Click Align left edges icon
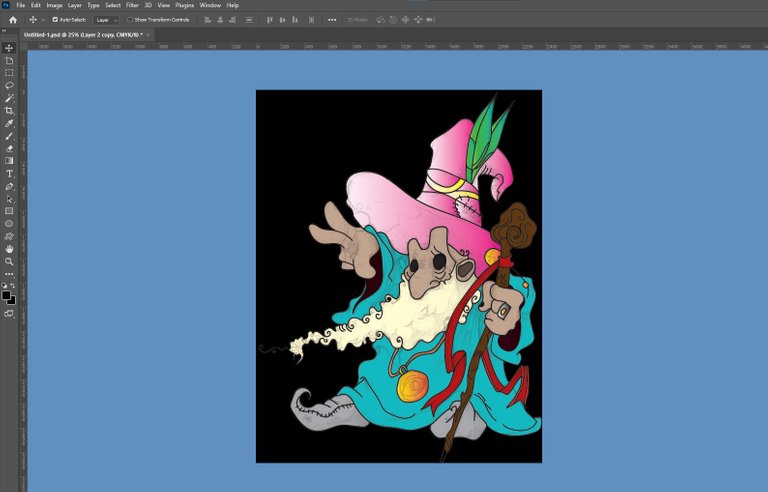The height and width of the screenshot is (492, 768). click(x=207, y=20)
